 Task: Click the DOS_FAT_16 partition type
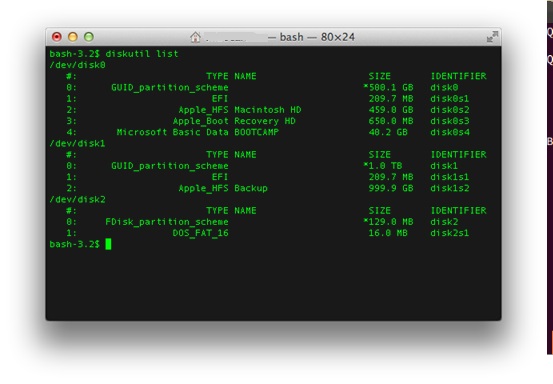tap(200, 233)
